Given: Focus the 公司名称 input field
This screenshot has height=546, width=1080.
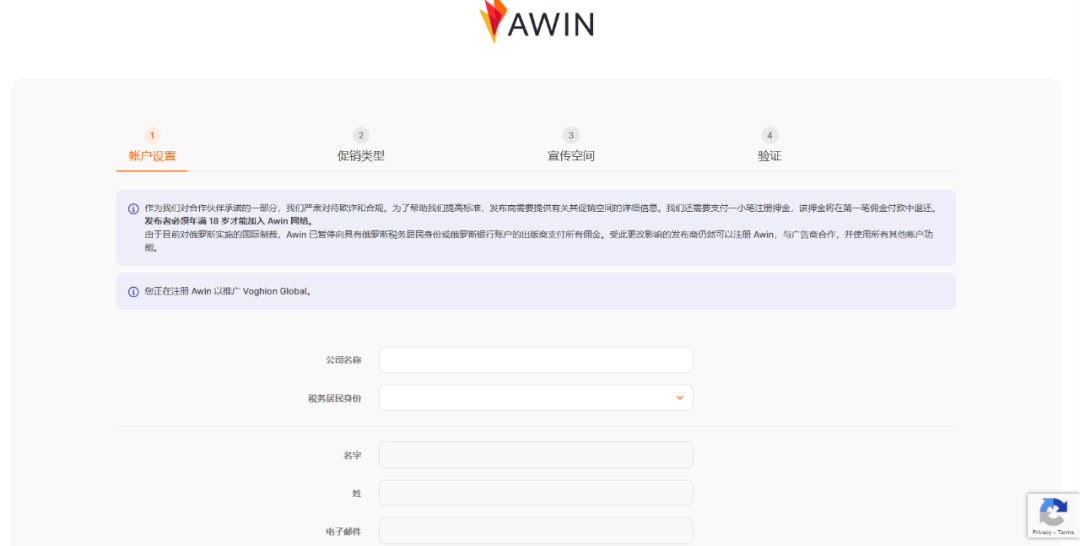Looking at the screenshot, I should point(536,360).
